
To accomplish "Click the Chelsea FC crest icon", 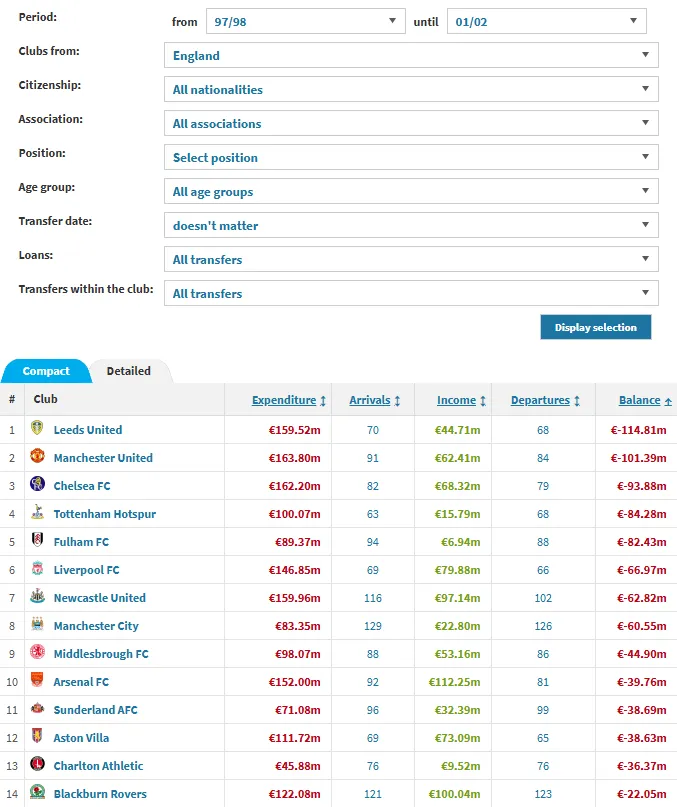I will (38, 486).
